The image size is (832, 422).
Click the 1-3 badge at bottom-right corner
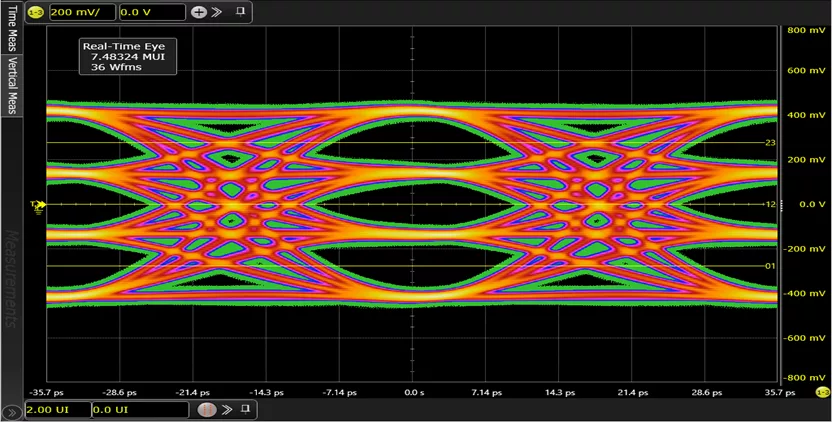pos(822,392)
